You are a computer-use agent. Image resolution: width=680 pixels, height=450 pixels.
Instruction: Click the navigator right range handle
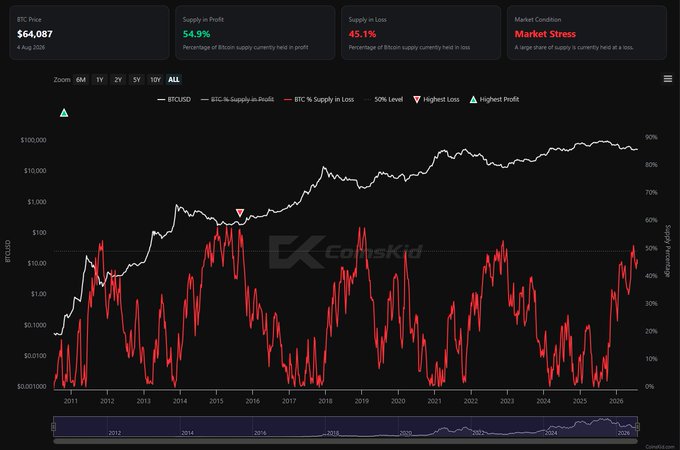638,427
